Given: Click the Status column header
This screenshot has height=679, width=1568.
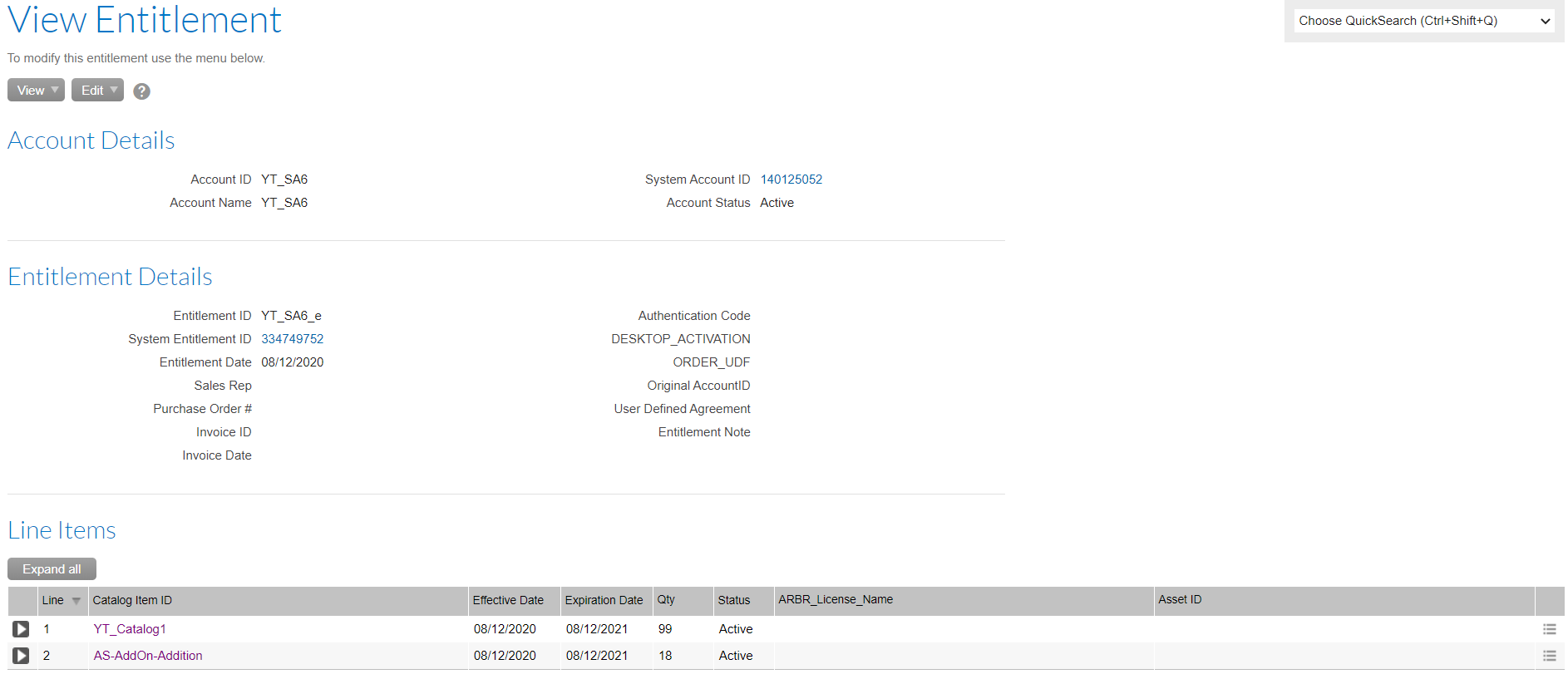Looking at the screenshot, I should coord(744,600).
